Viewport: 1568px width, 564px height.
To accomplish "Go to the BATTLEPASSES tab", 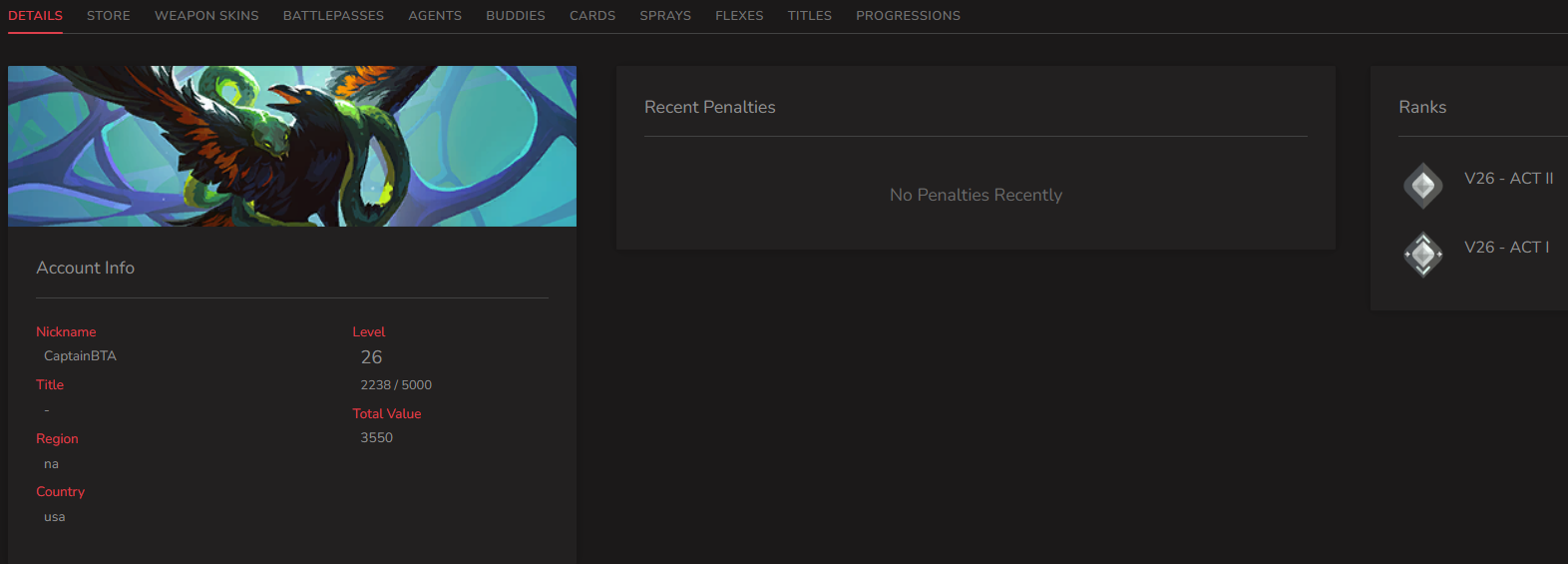I will tap(333, 16).
